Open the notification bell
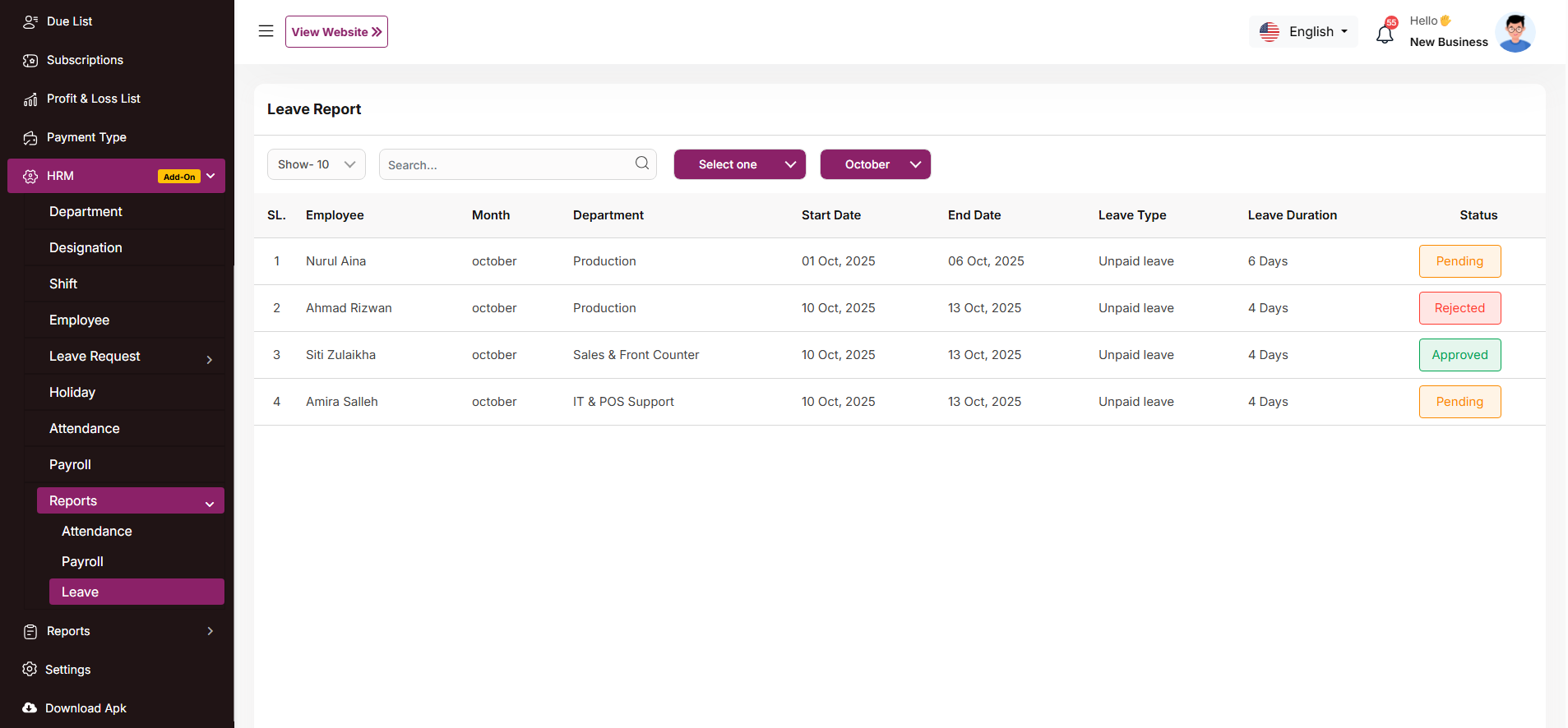Screen dimensions: 1568x728 point(1385,34)
